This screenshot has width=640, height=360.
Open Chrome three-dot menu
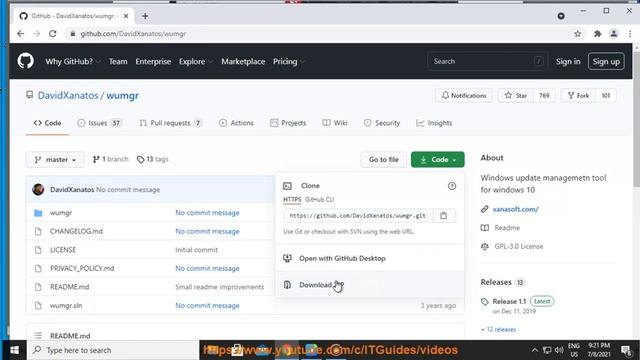630,34
